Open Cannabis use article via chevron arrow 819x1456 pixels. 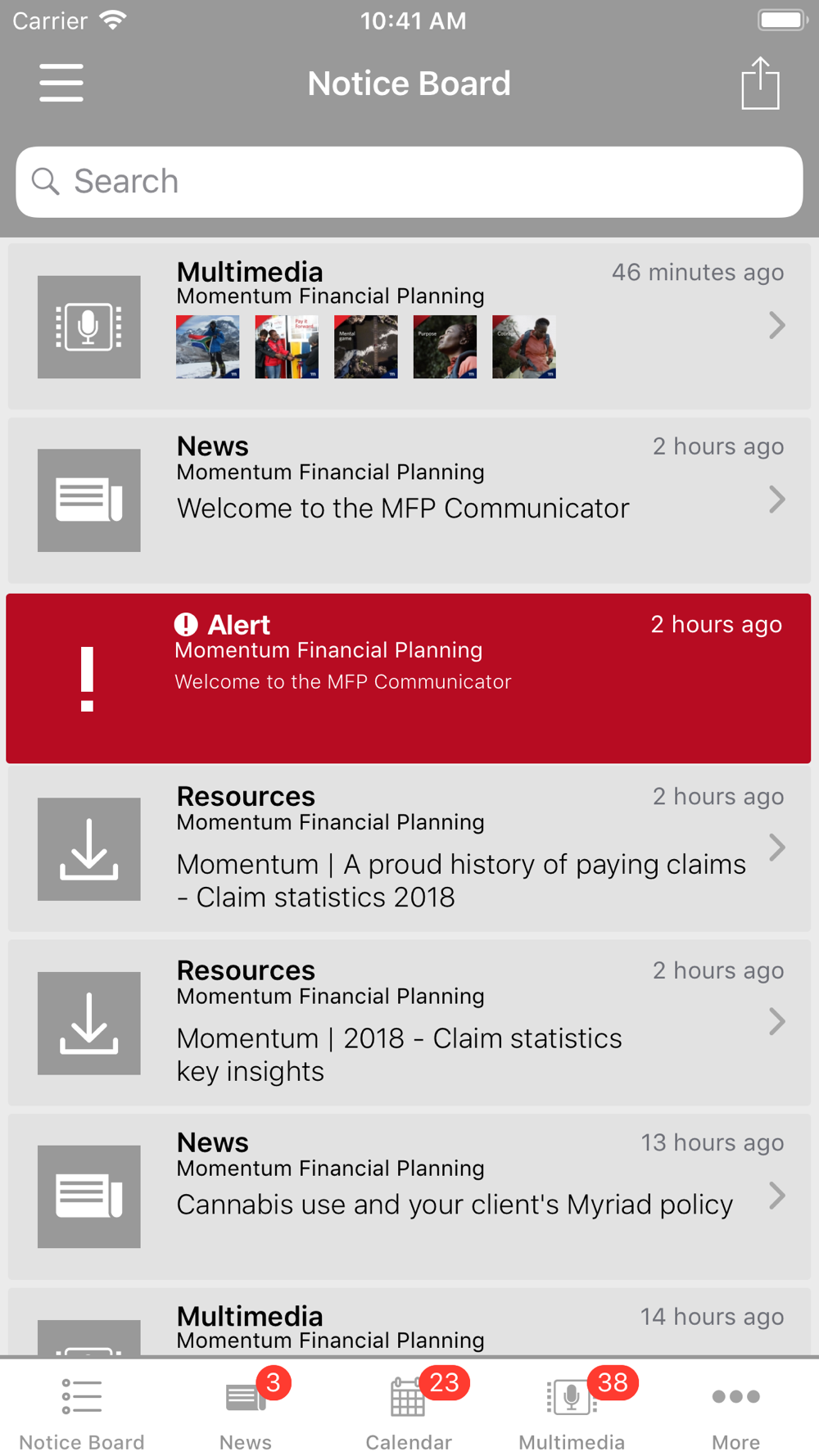pos(777,1196)
